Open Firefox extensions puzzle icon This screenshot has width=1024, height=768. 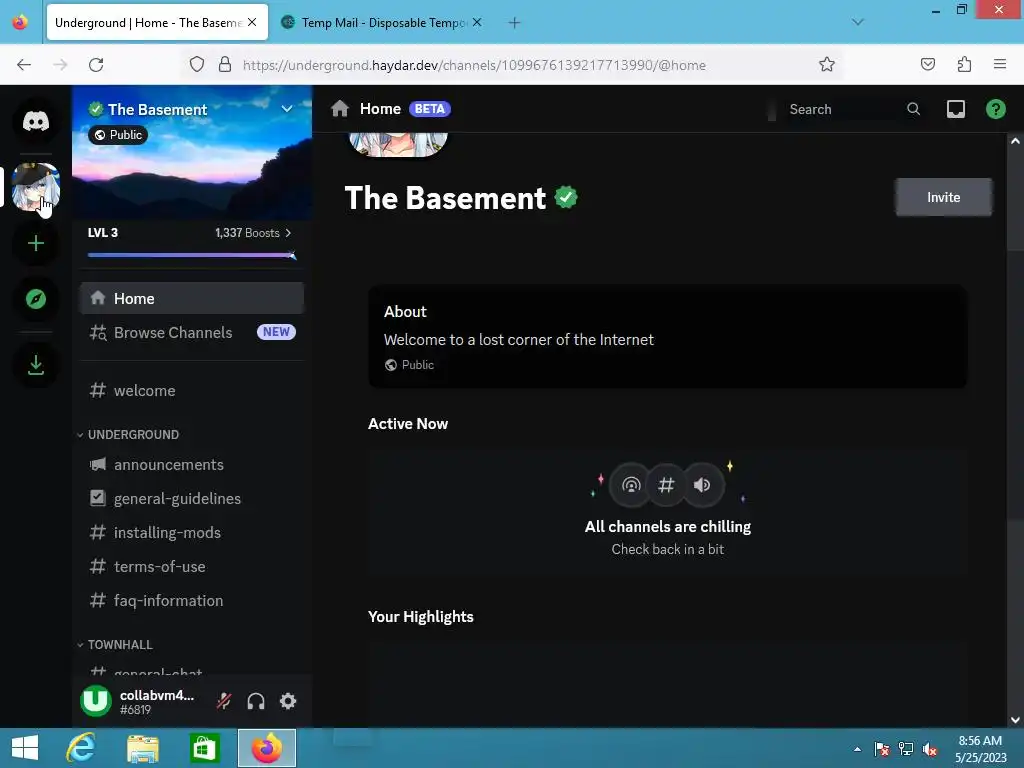(x=964, y=65)
